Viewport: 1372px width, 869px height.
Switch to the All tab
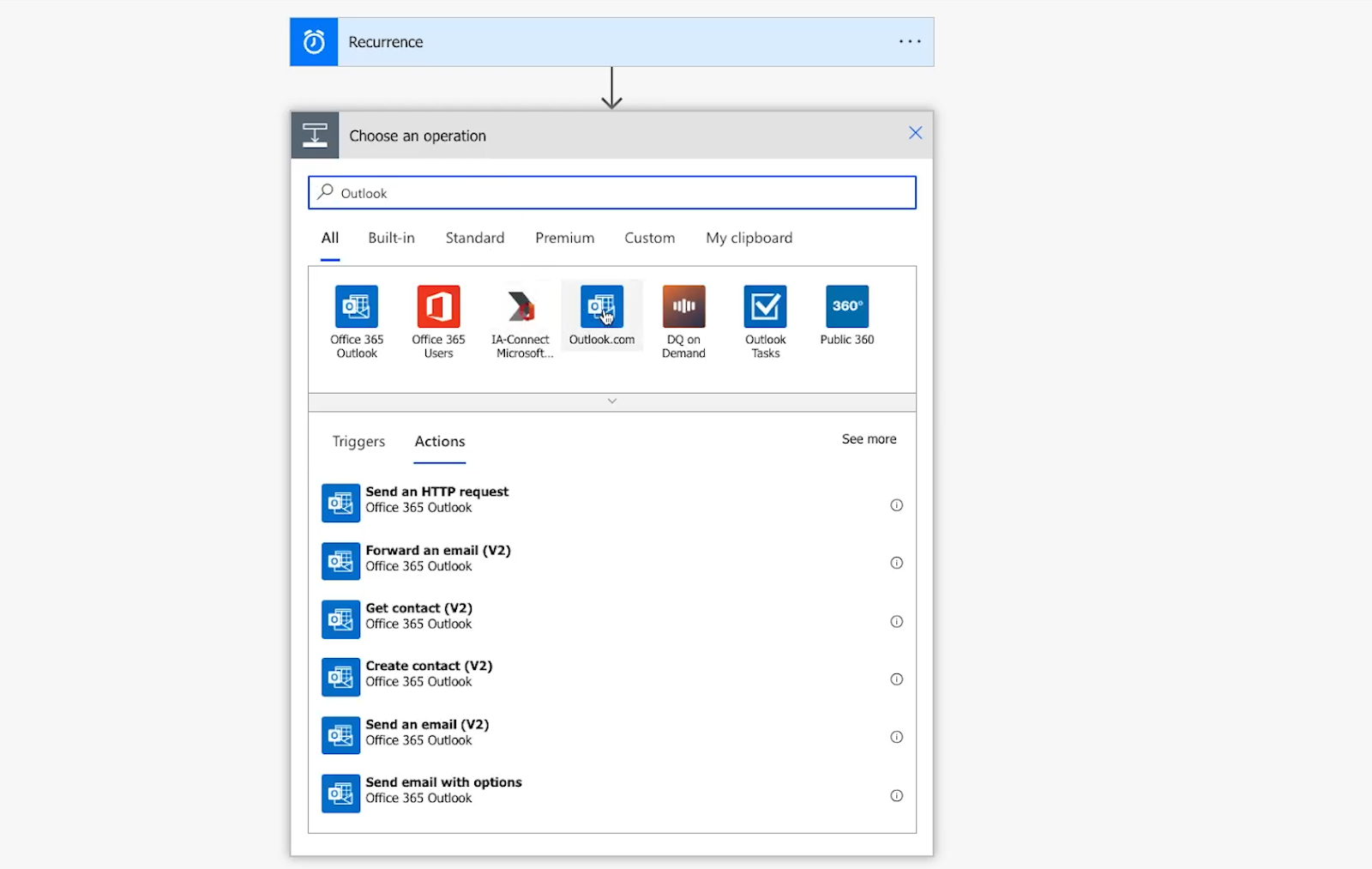(x=330, y=238)
